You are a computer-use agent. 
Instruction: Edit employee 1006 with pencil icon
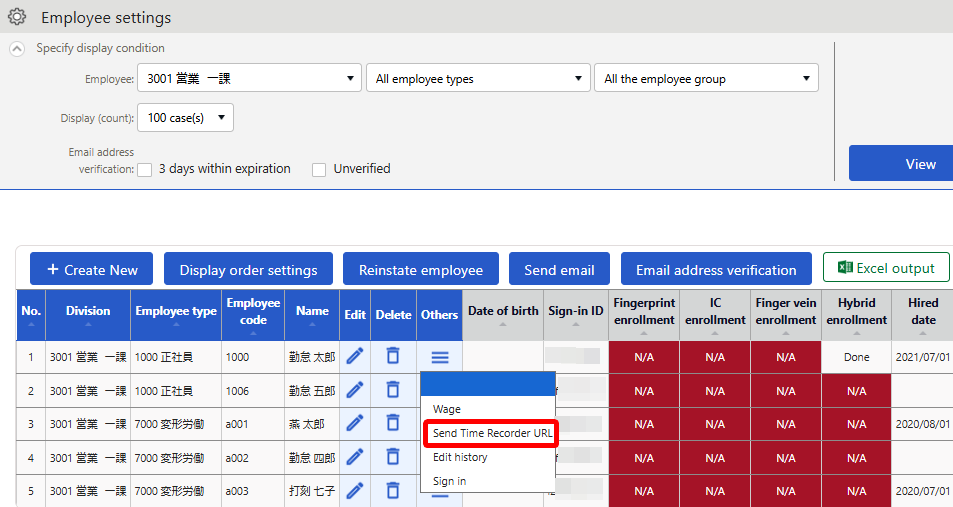click(355, 390)
